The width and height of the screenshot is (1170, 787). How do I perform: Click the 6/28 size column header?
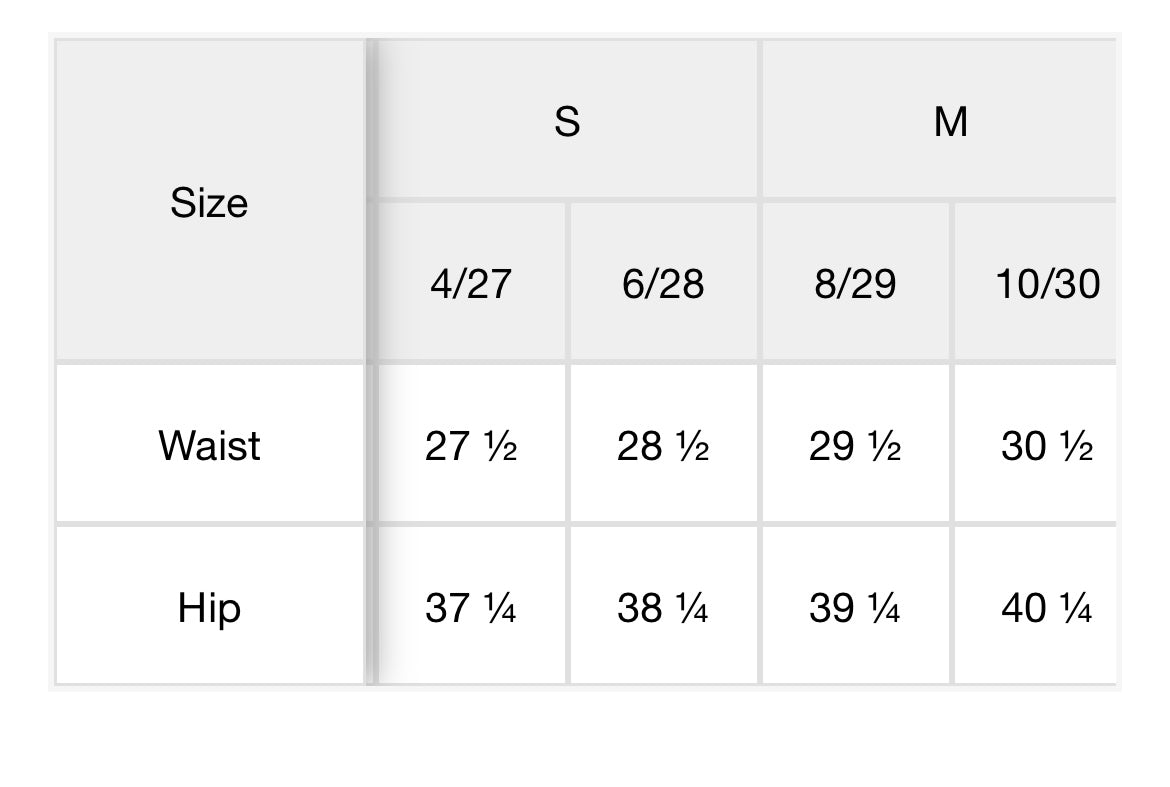tap(663, 284)
